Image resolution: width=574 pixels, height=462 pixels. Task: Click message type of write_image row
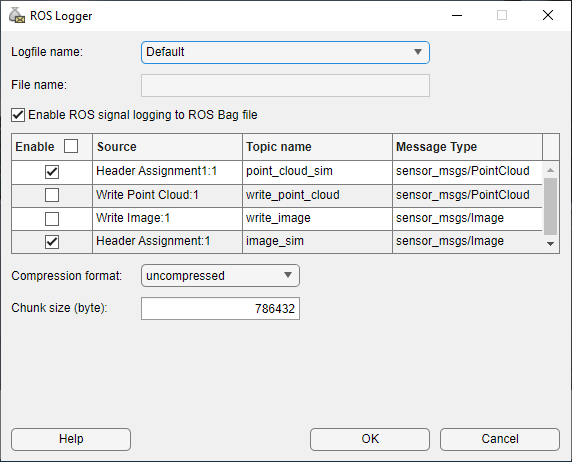[467, 219]
